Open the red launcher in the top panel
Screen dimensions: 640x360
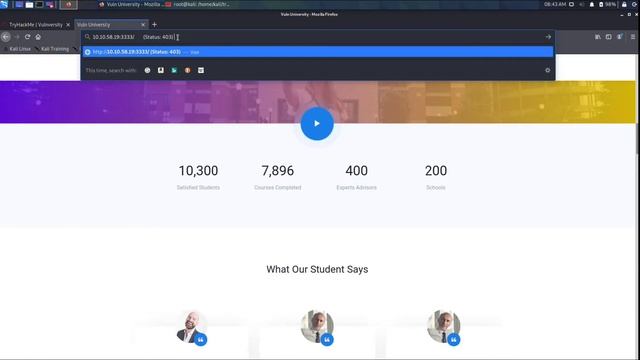click(x=69, y=4)
